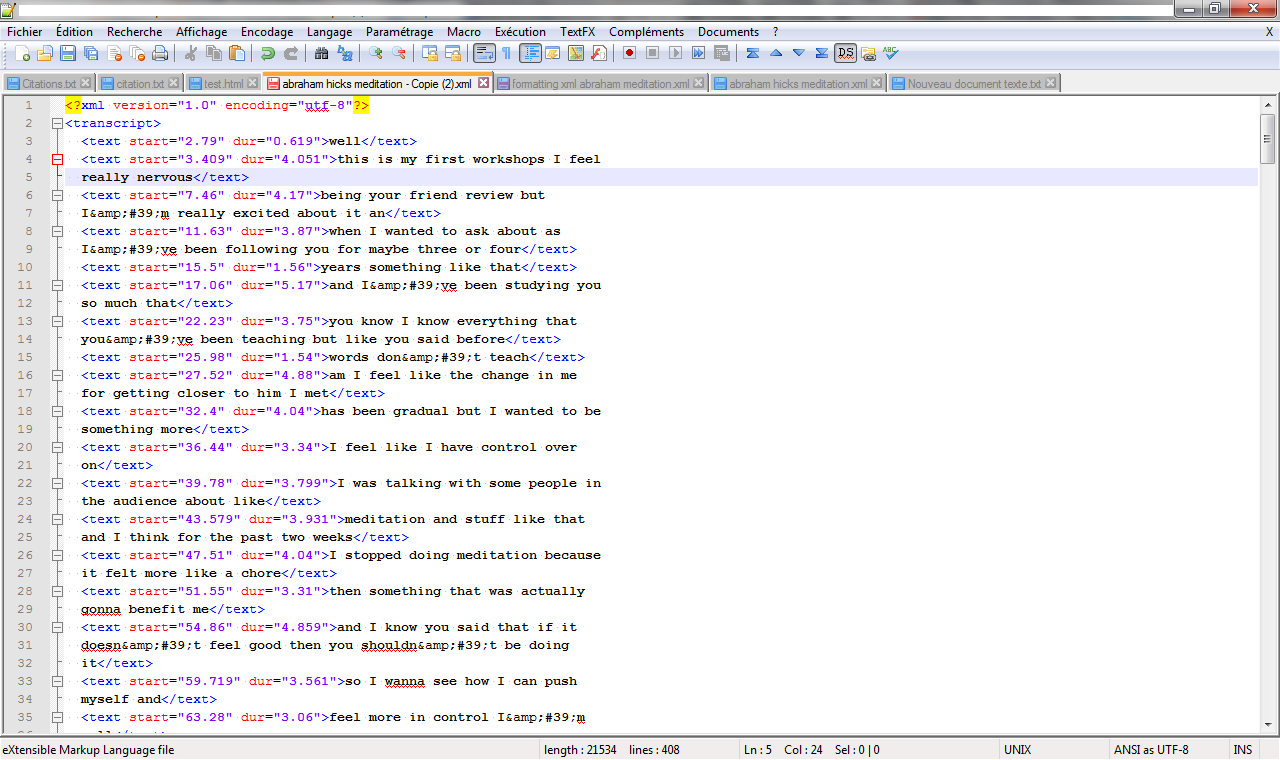Create a new document
This screenshot has width=1280, height=760.
[23, 52]
